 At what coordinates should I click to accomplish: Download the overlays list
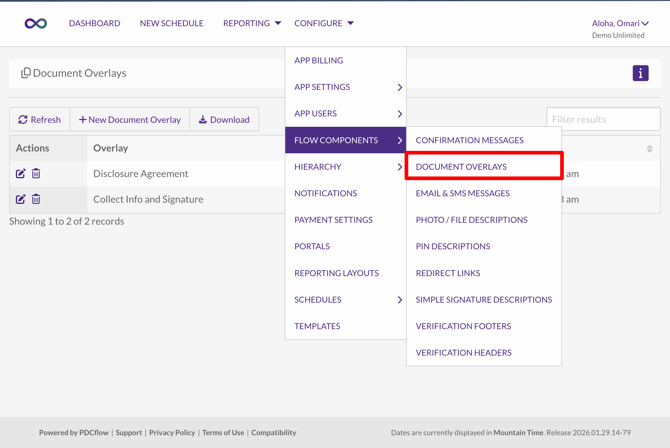224,120
